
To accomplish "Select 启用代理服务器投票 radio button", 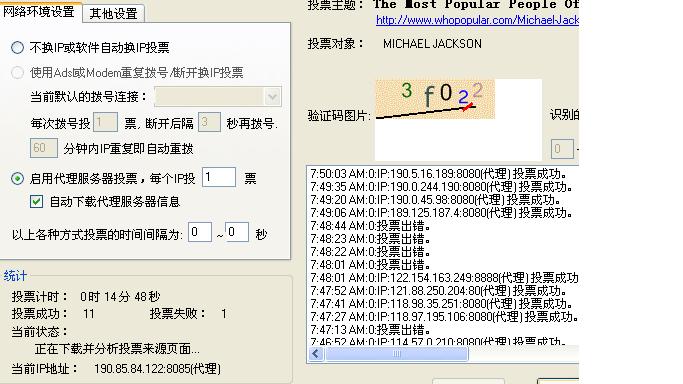I will [17, 179].
